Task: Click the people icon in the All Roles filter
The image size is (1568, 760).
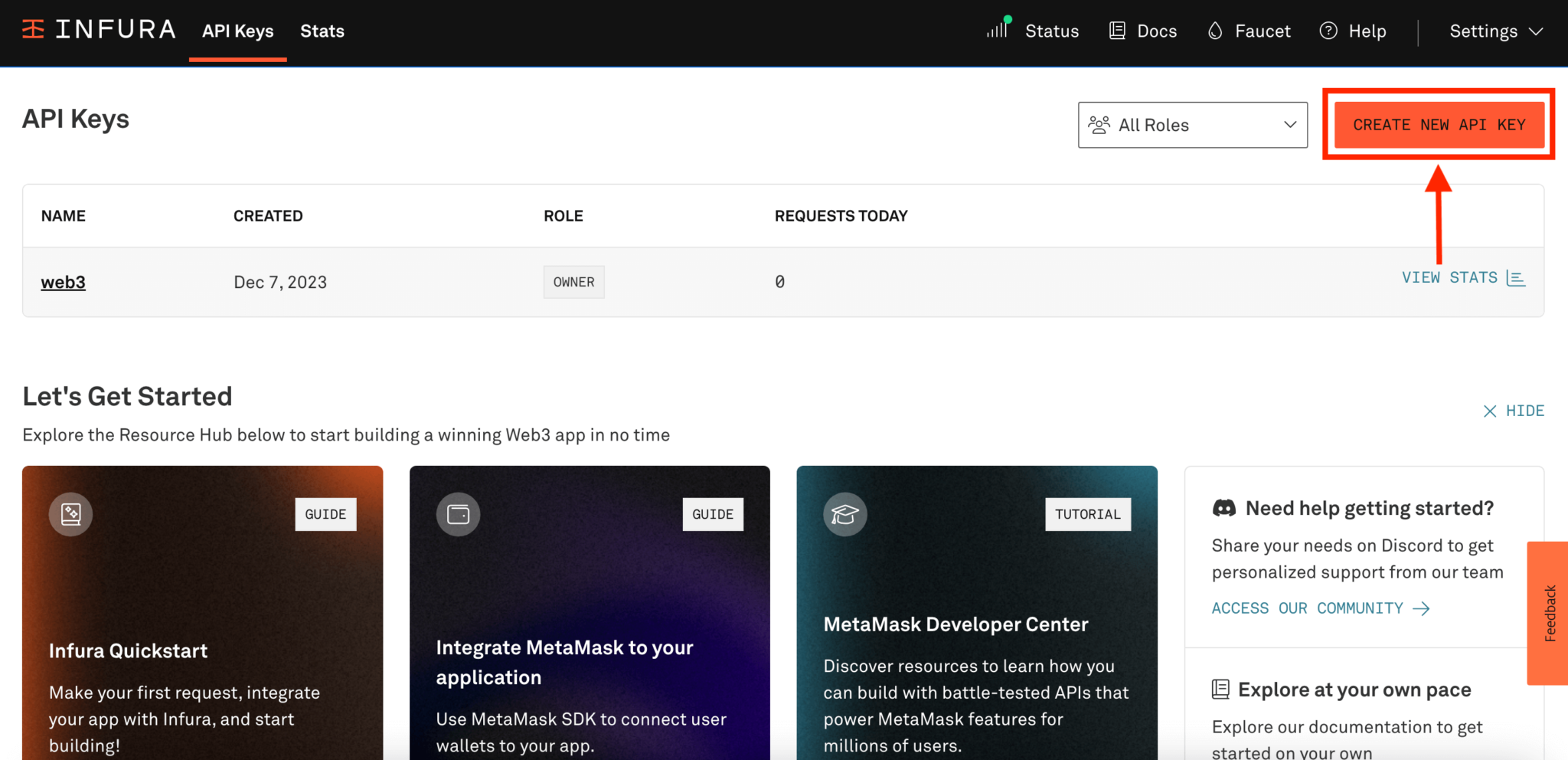Action: click(1099, 124)
